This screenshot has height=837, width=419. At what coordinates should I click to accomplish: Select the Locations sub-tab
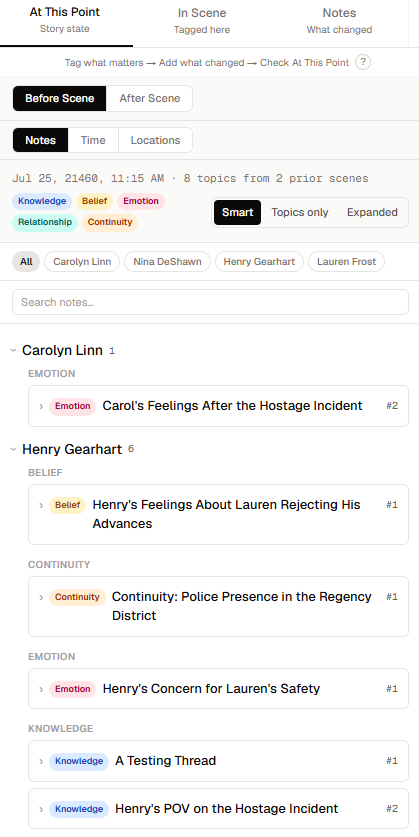pyautogui.click(x=155, y=140)
